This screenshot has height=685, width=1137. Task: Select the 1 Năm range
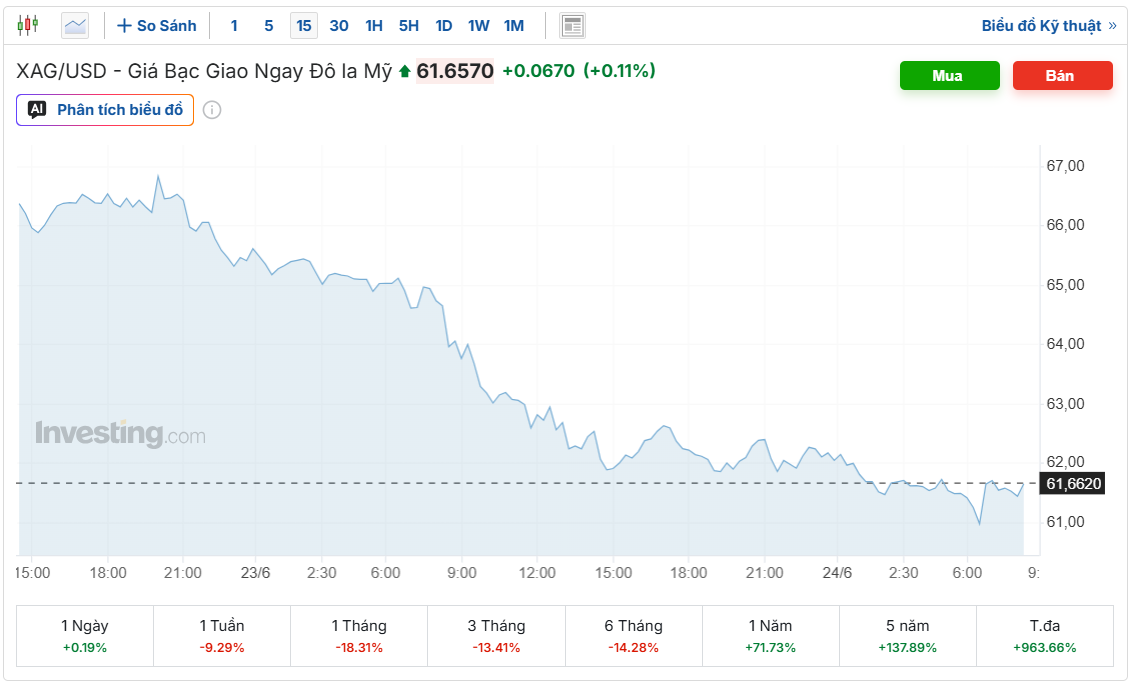point(771,636)
